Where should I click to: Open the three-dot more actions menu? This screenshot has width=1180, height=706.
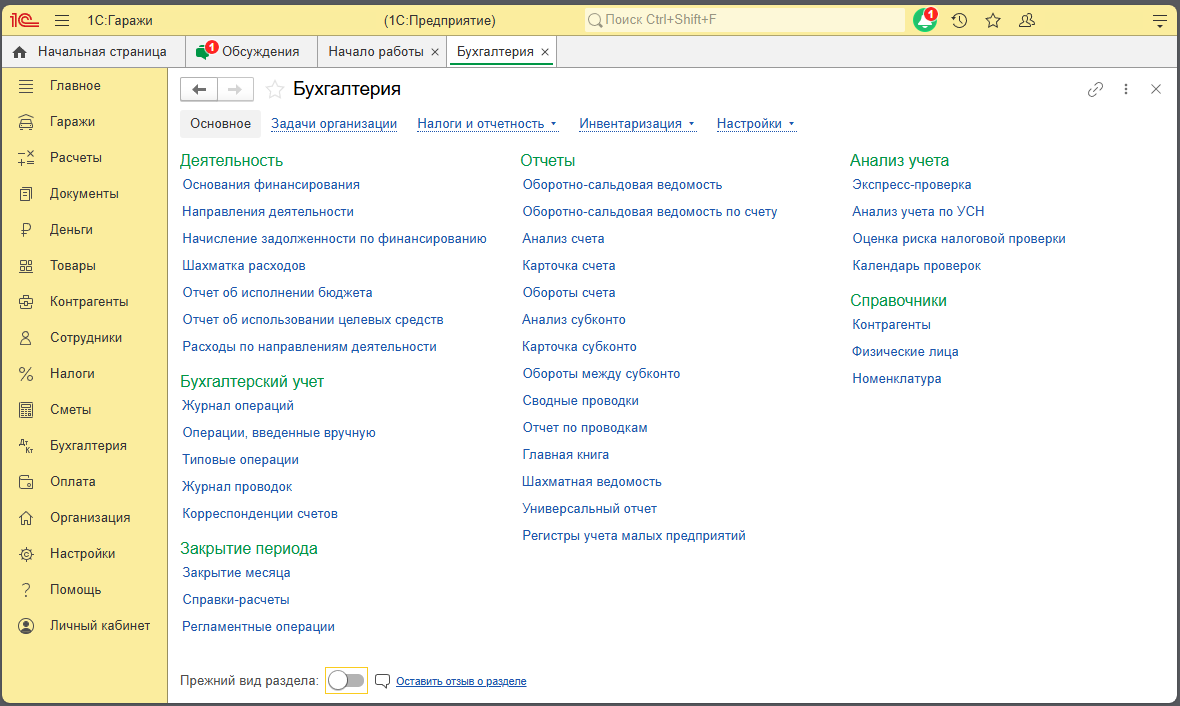click(x=1126, y=89)
